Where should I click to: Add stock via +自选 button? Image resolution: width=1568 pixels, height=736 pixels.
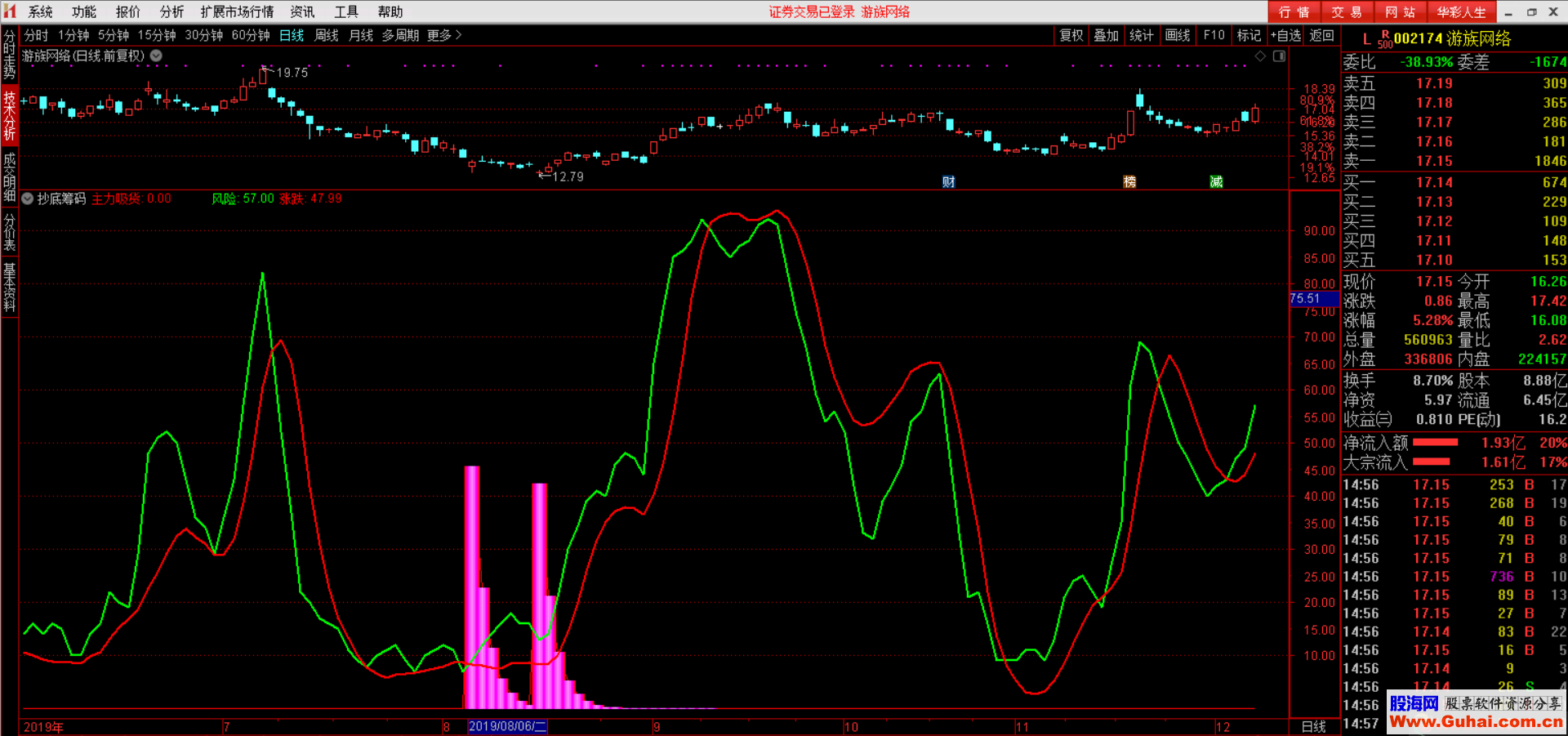[x=1286, y=35]
